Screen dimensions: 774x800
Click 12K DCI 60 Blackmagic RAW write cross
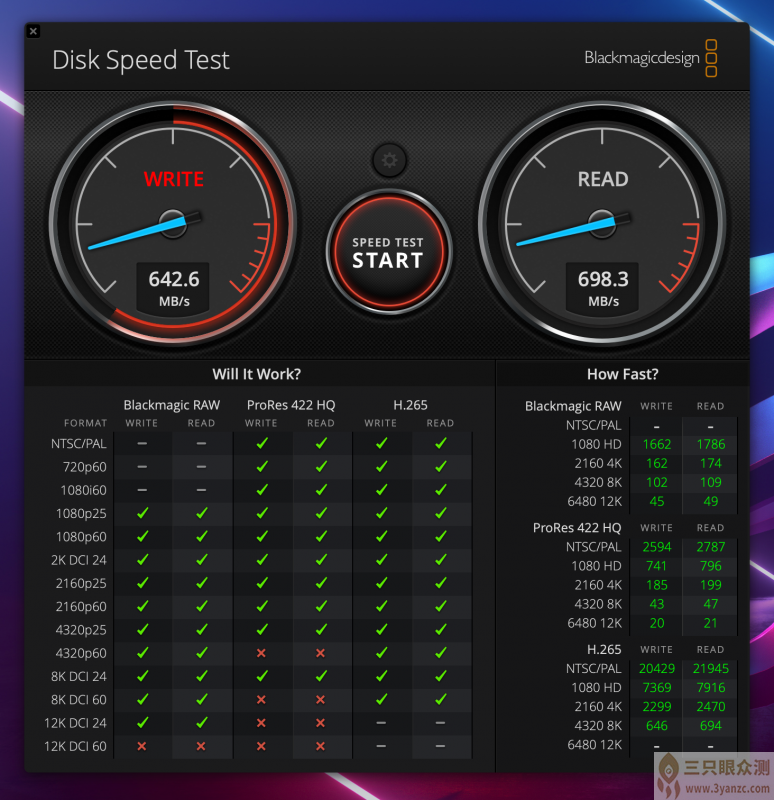point(142,746)
